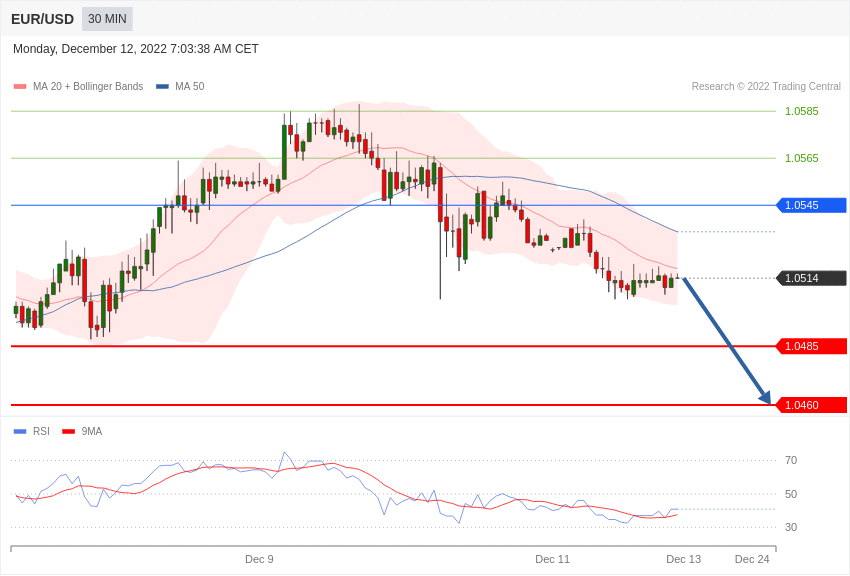Click the RSI 70 level label
Image resolution: width=850 pixels, height=576 pixels.
[x=791, y=461]
